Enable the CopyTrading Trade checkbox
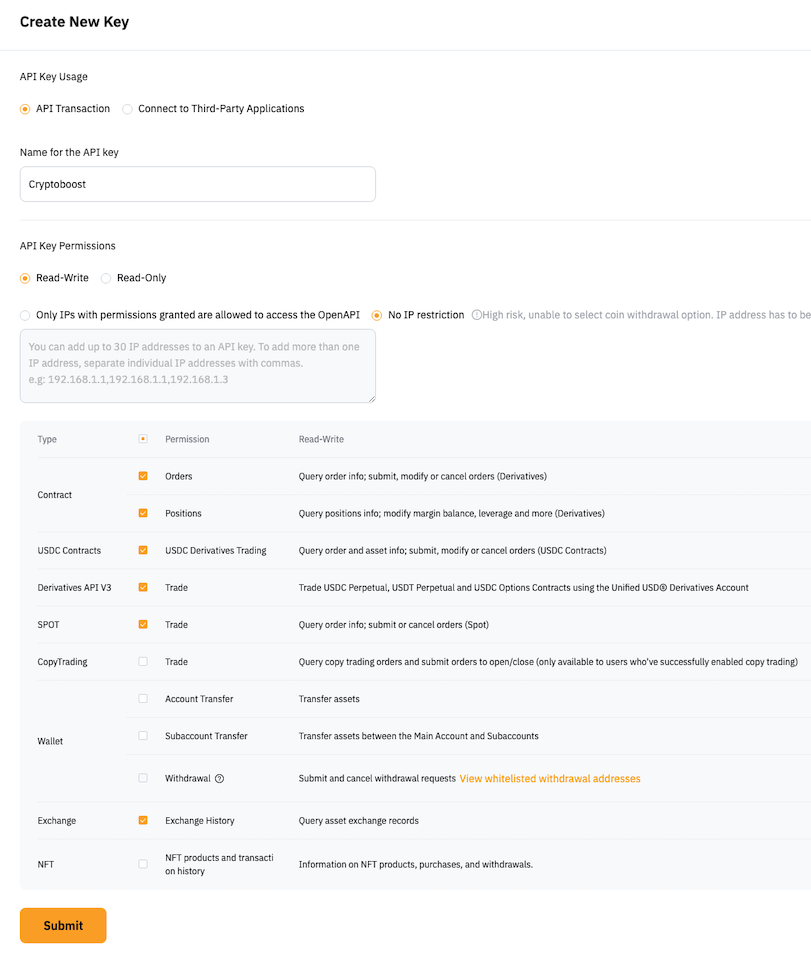 pos(143,661)
